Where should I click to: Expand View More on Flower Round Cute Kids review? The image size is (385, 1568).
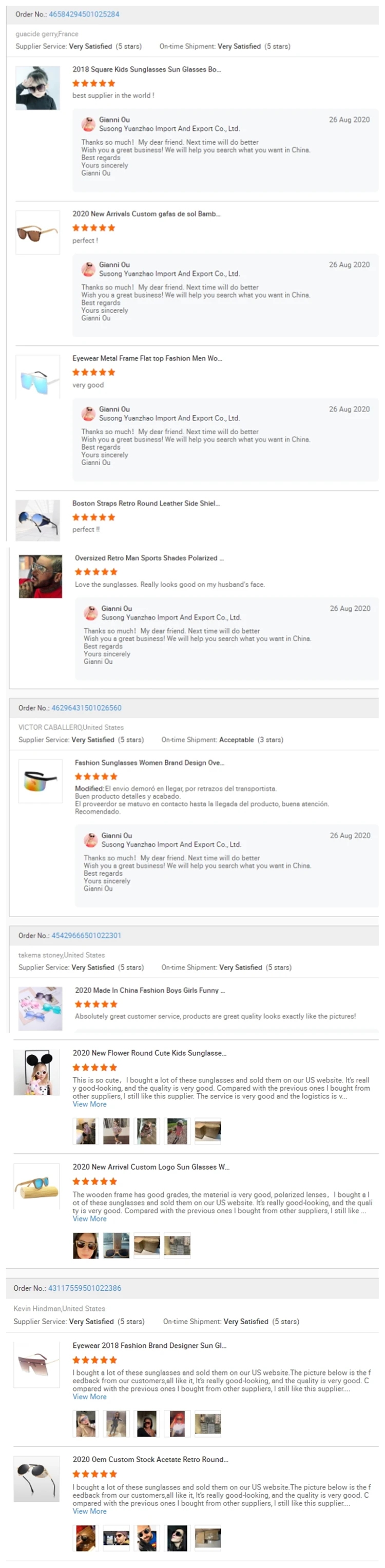click(89, 1104)
